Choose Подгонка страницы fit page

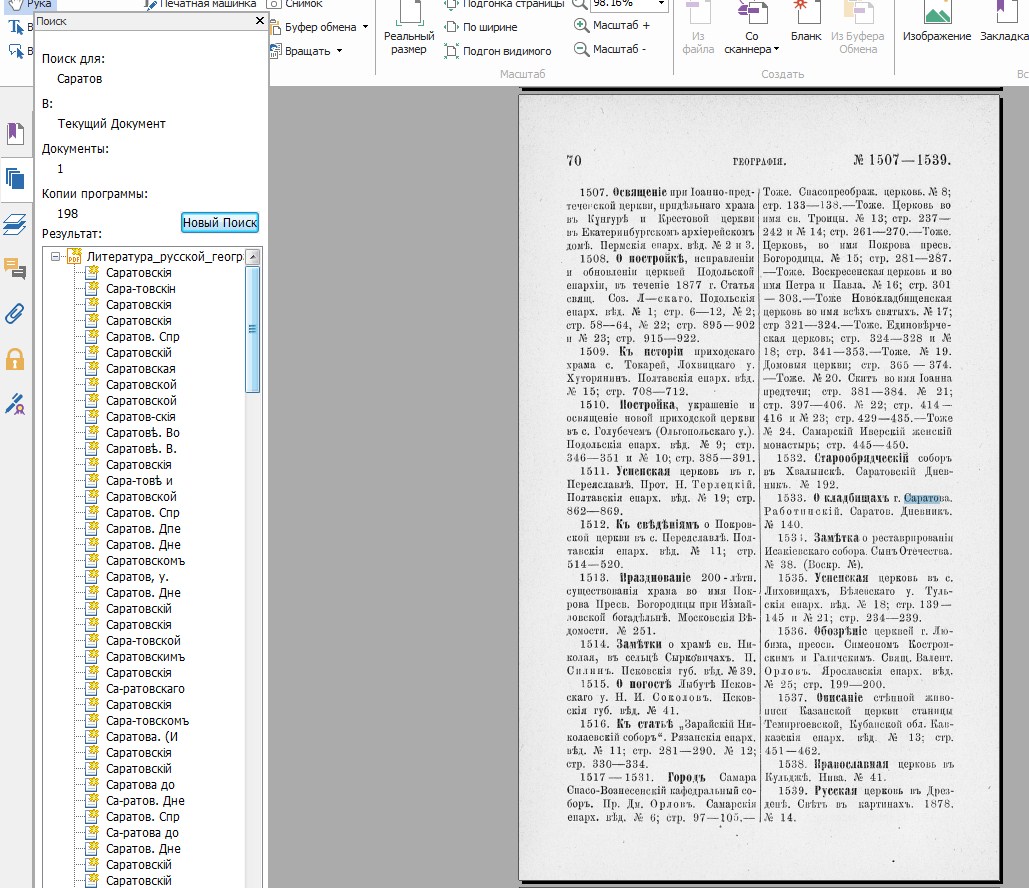(504, 4)
